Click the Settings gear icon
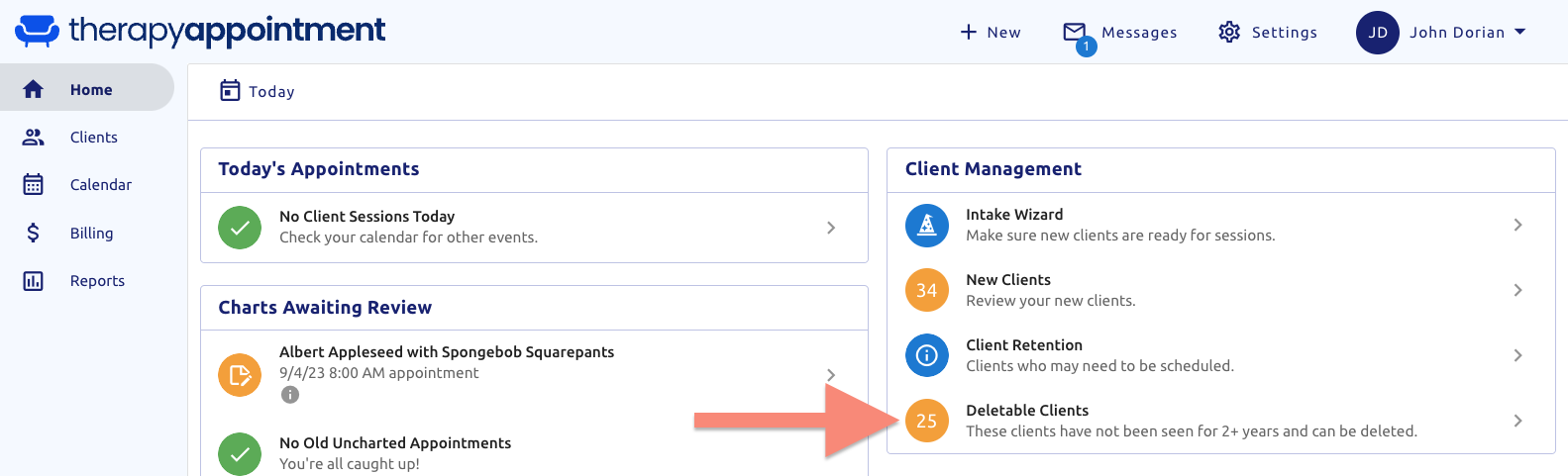 [x=1229, y=32]
